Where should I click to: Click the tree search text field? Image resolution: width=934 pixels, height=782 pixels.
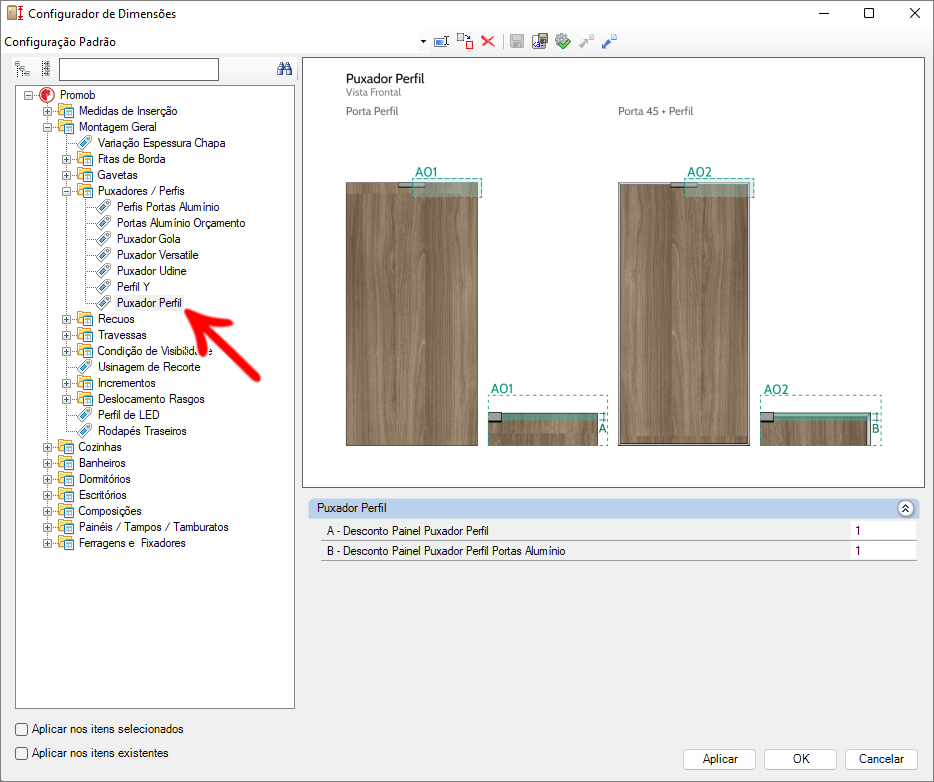[139, 69]
